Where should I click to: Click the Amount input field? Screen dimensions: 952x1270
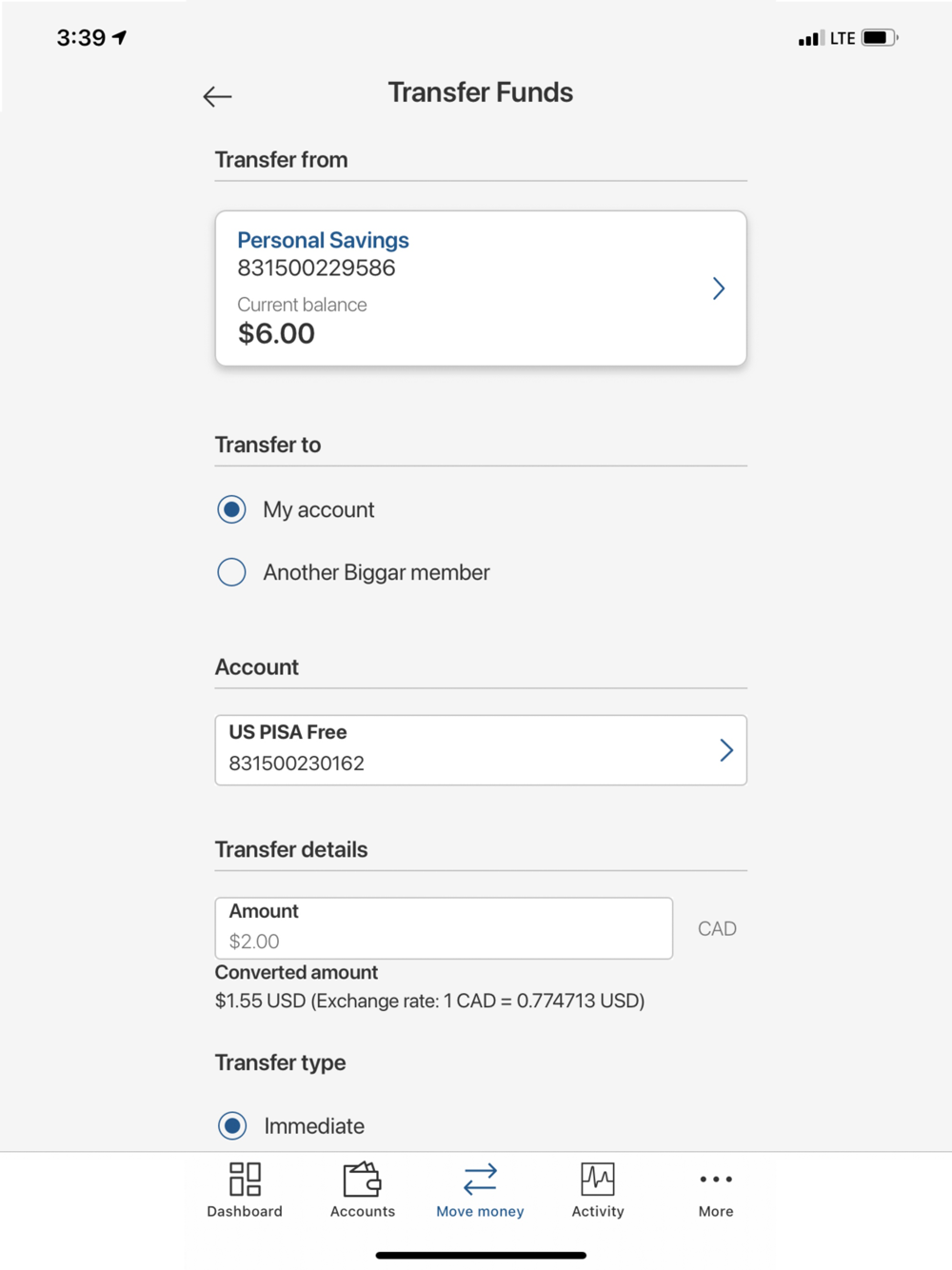click(444, 928)
